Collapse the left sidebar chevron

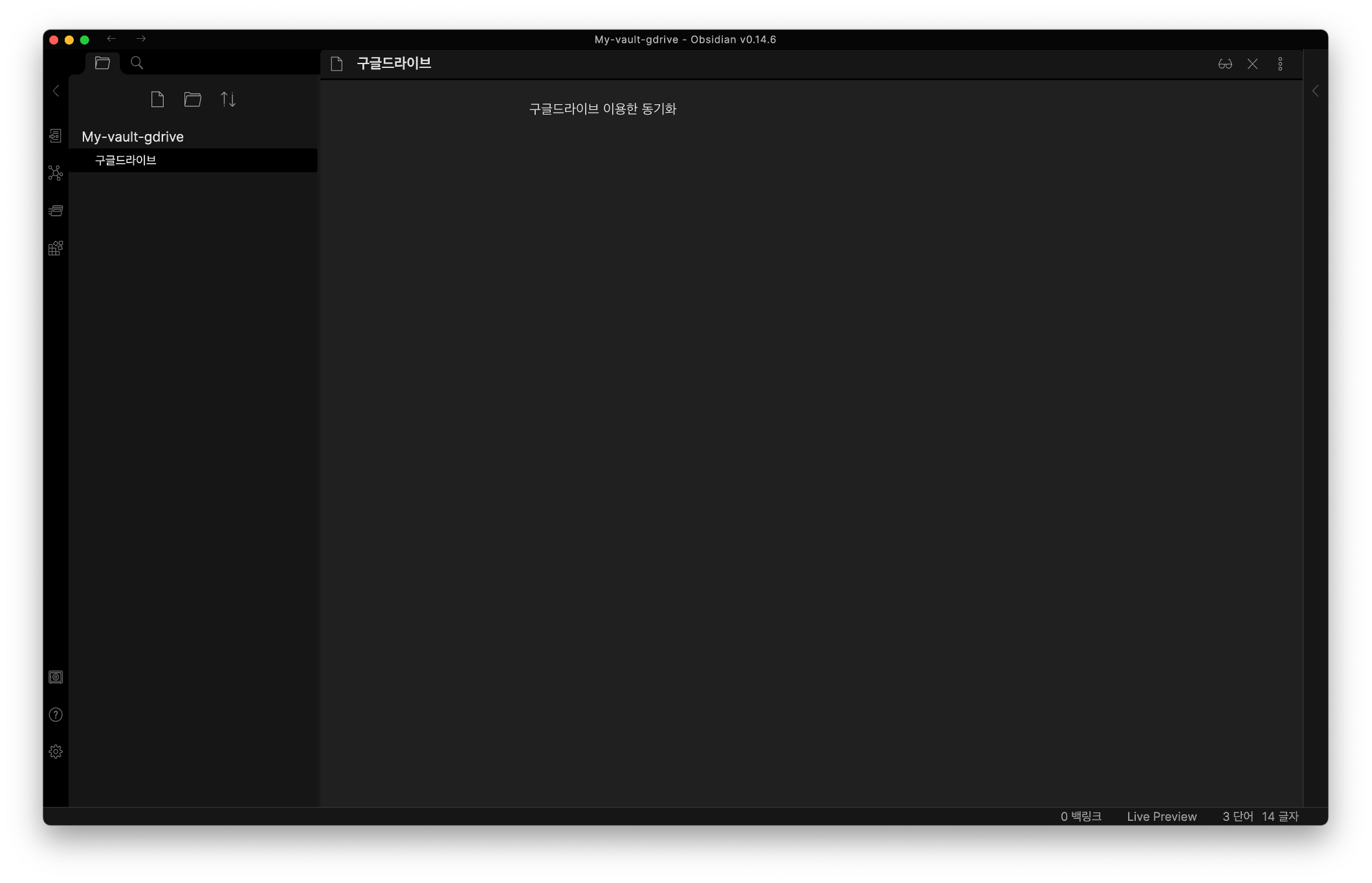click(56, 91)
